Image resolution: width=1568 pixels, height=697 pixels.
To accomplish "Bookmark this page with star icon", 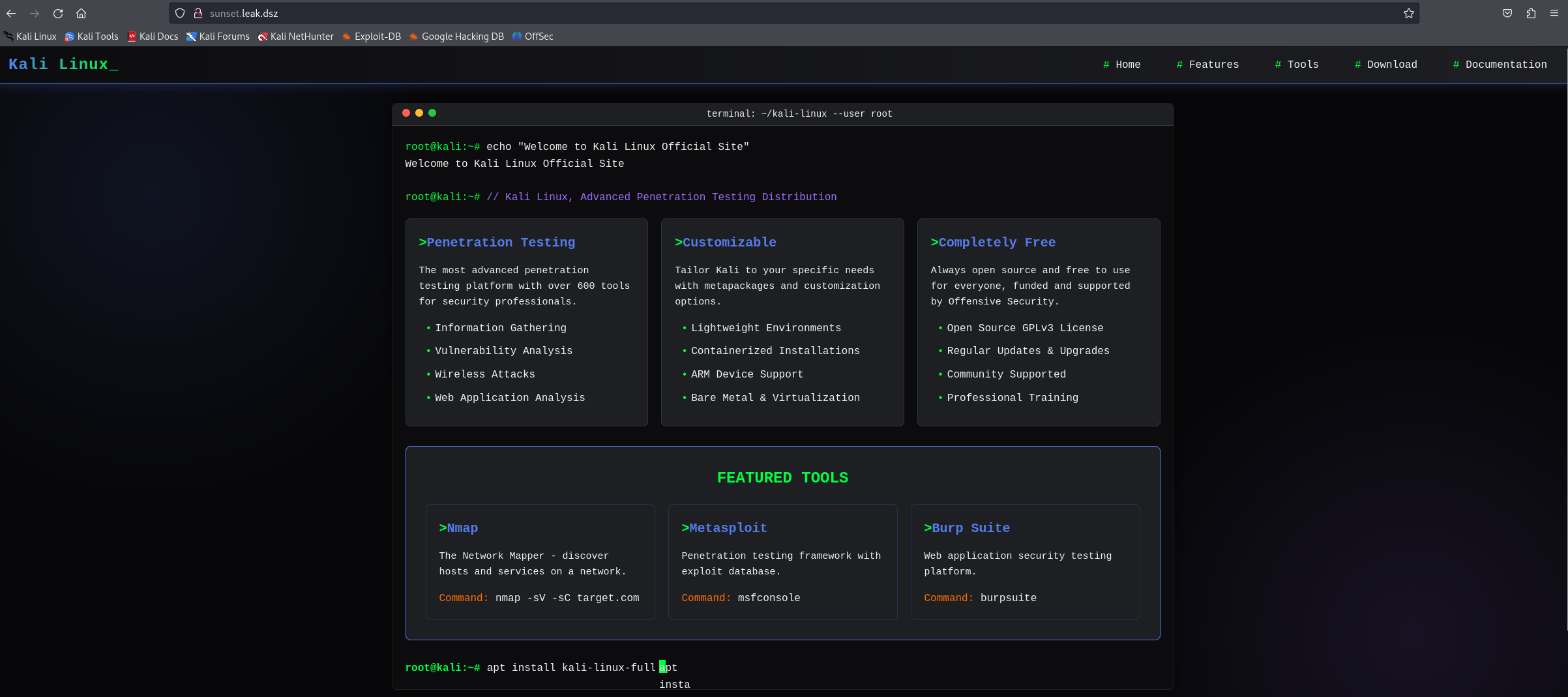I will pos(1408,13).
